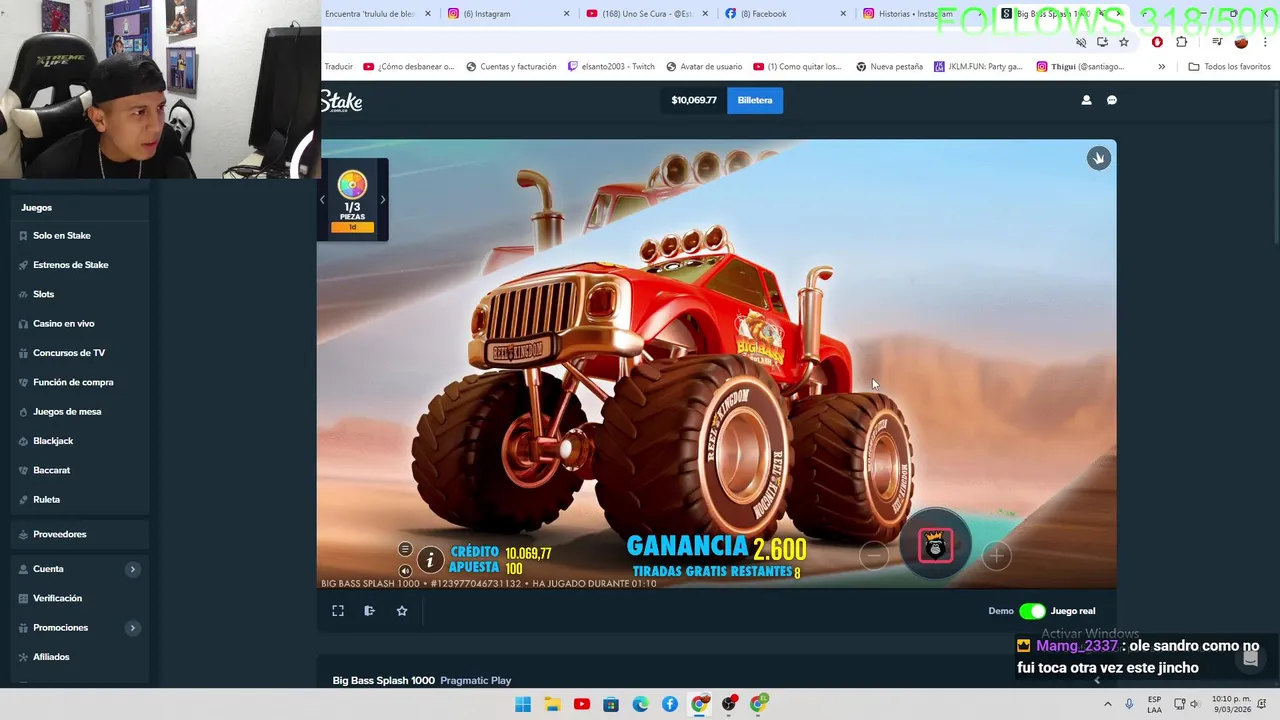Open YouTube app in taskbar

click(x=582, y=704)
